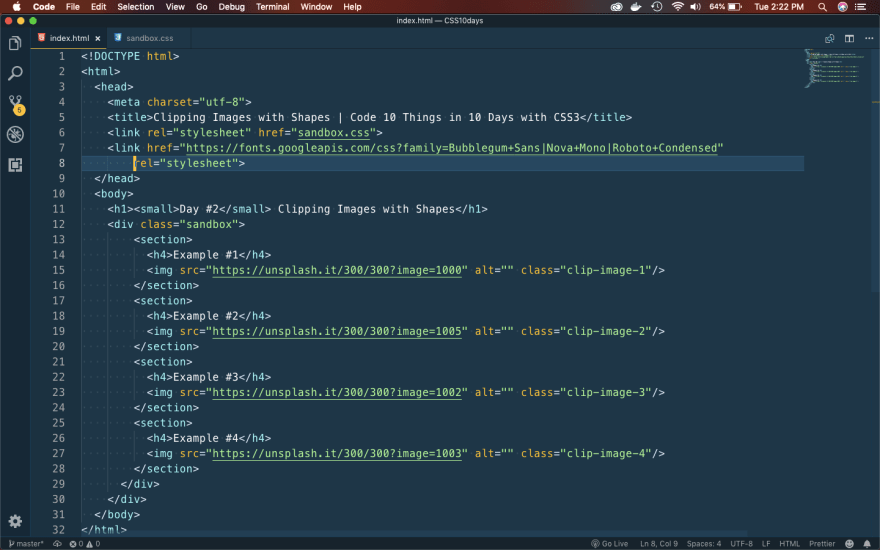Click the HTML5 icon on index.html tab
The height and width of the screenshot is (550, 880).
coord(41,38)
